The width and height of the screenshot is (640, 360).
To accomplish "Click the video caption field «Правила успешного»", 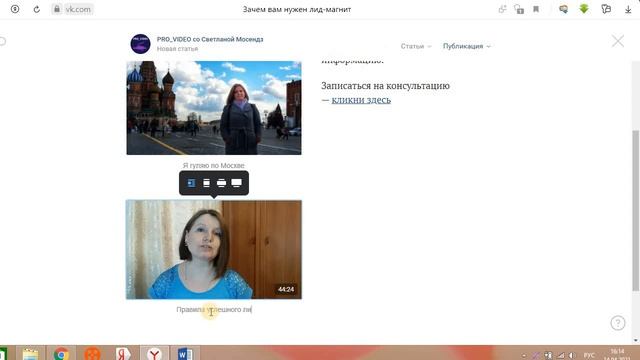I will [x=214, y=309].
